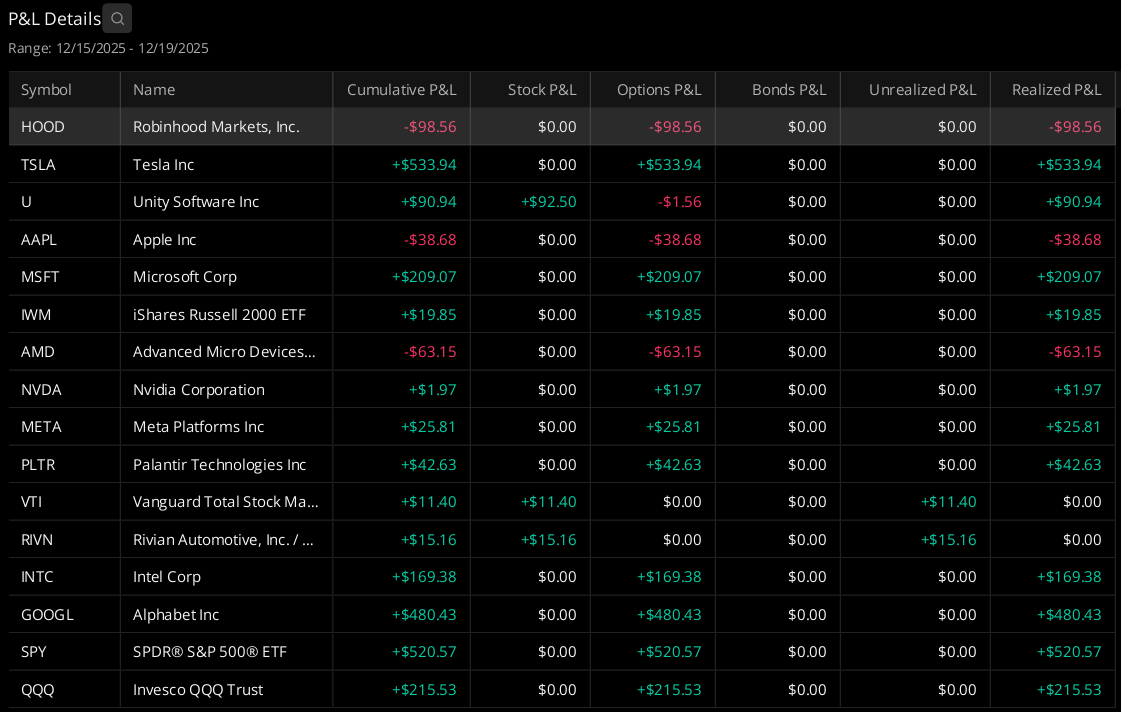1121x712 pixels.
Task: Open the P&L Details search icon
Action: tap(117, 19)
